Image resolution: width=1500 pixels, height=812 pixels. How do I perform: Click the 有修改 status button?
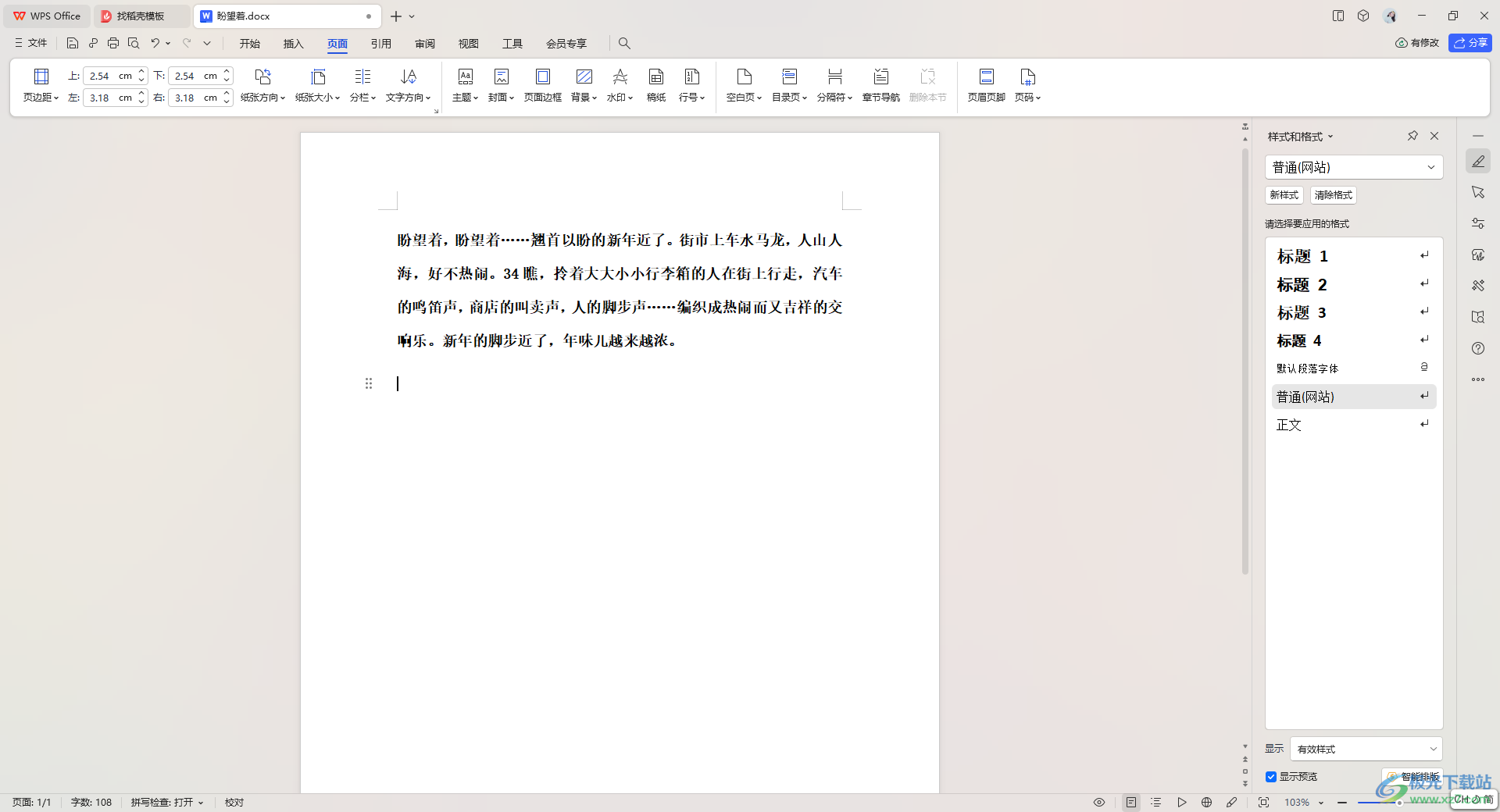(1417, 43)
